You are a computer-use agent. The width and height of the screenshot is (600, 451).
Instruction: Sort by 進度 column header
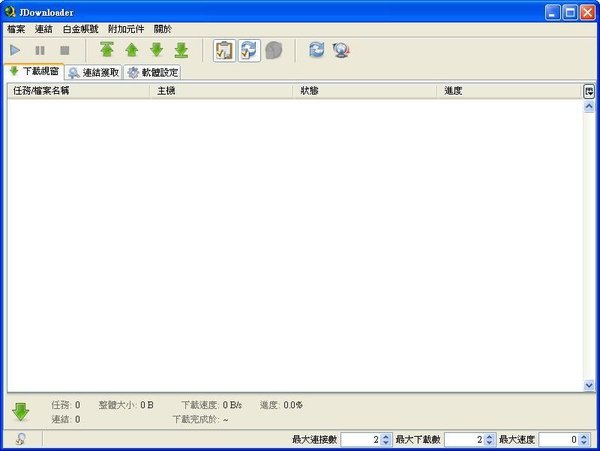coord(509,91)
